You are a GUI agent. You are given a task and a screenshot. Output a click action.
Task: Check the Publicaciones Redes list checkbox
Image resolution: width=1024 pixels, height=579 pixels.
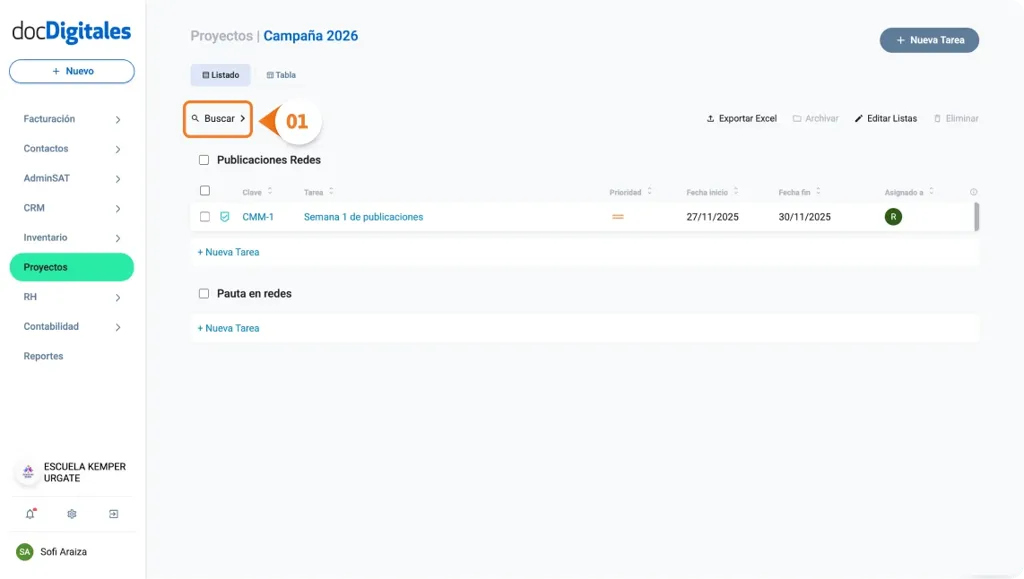click(x=204, y=160)
